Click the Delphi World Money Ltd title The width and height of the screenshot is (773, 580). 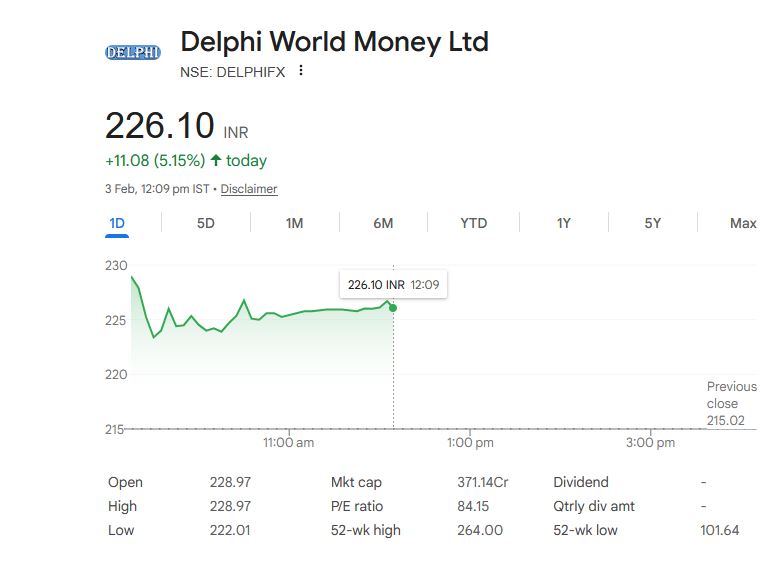click(334, 42)
